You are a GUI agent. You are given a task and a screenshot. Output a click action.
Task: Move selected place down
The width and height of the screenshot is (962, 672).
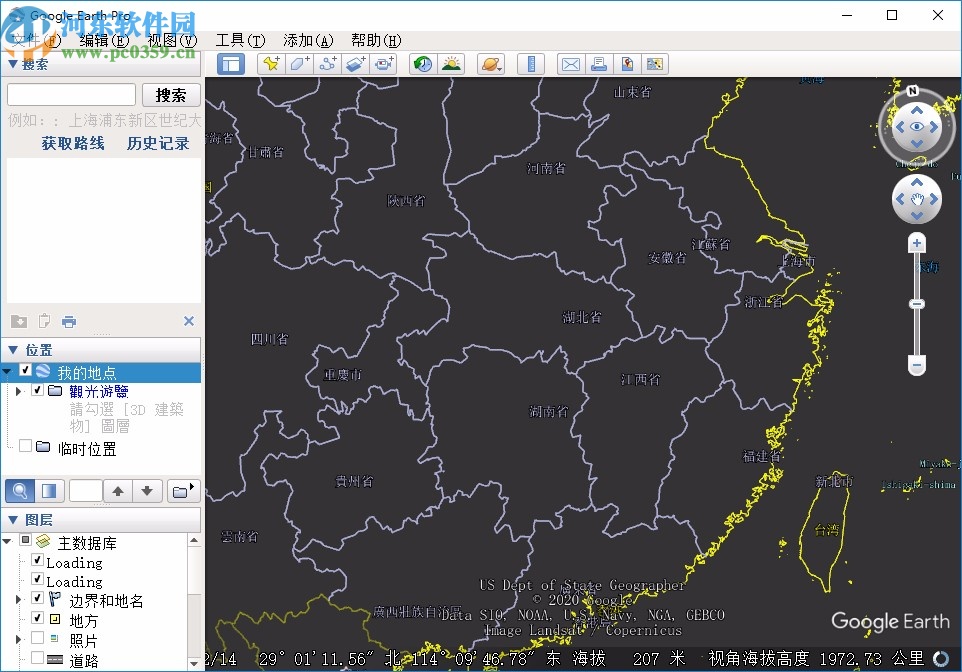click(x=147, y=491)
